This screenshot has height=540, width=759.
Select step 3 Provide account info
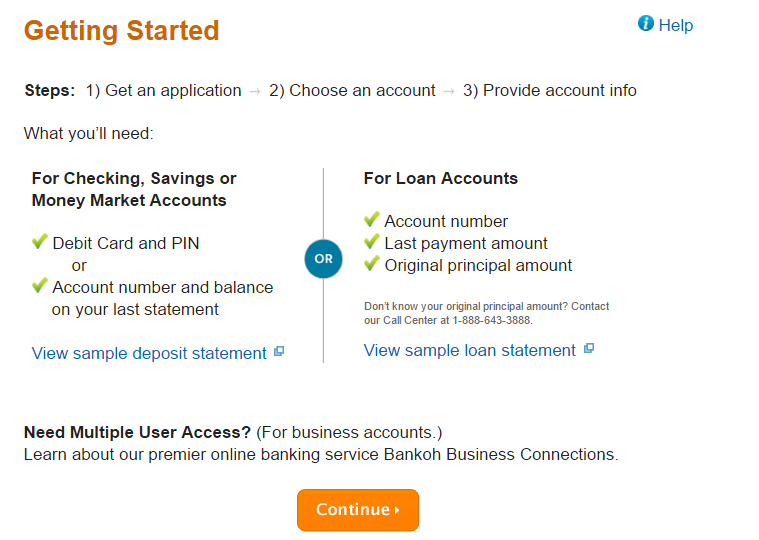549,90
